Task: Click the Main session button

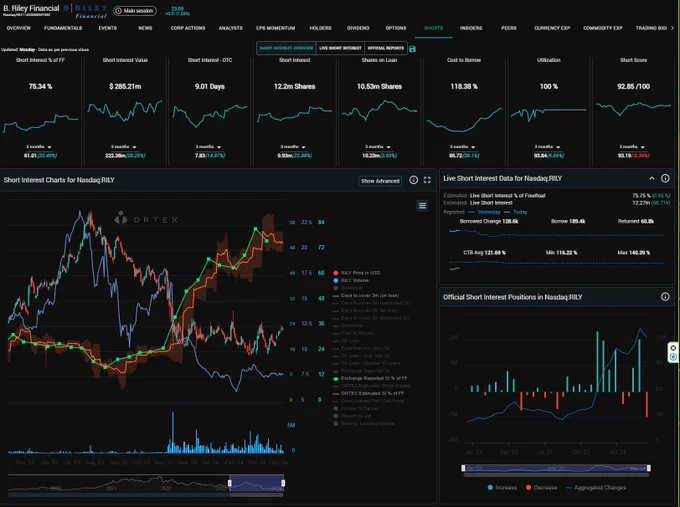Action: click(135, 10)
